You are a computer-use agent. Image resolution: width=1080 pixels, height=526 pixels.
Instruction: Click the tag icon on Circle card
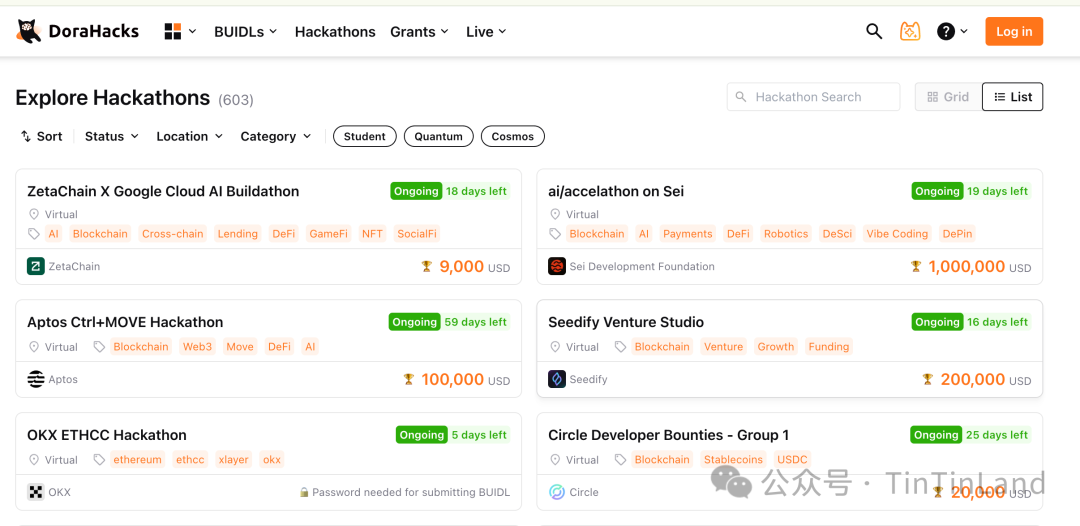(621, 460)
